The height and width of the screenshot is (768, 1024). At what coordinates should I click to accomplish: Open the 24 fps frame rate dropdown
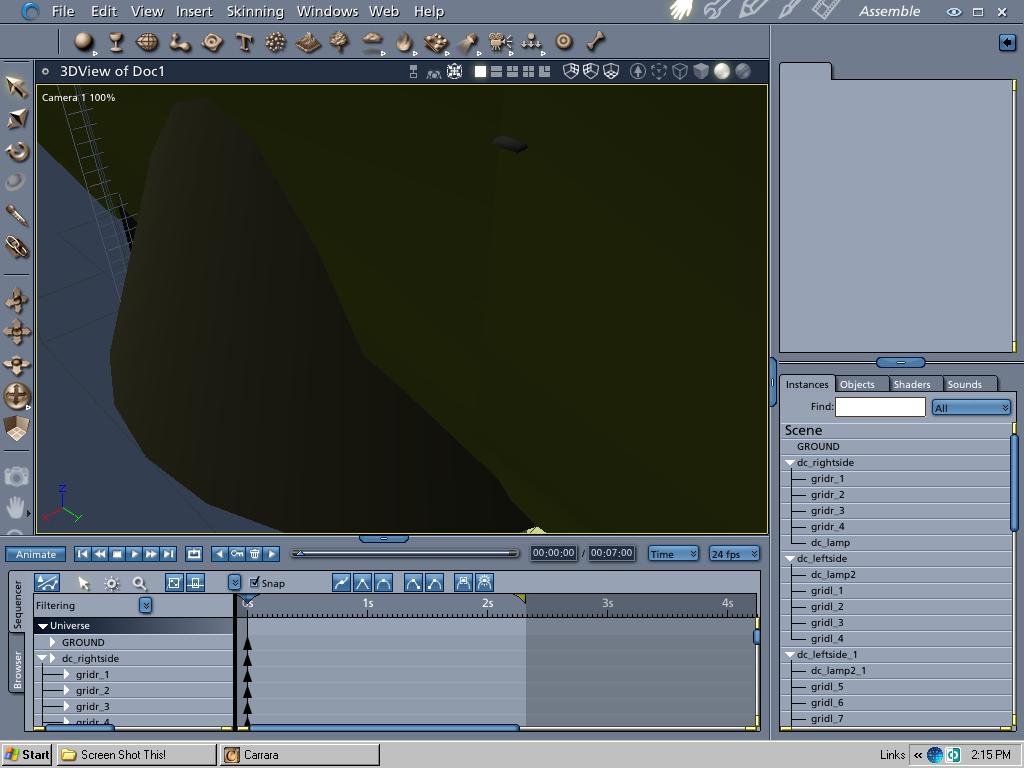[x=734, y=554]
